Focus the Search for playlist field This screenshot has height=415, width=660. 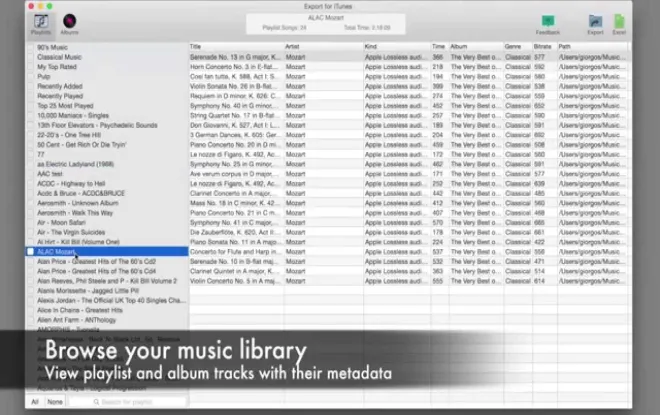pyautogui.click(x=127, y=402)
